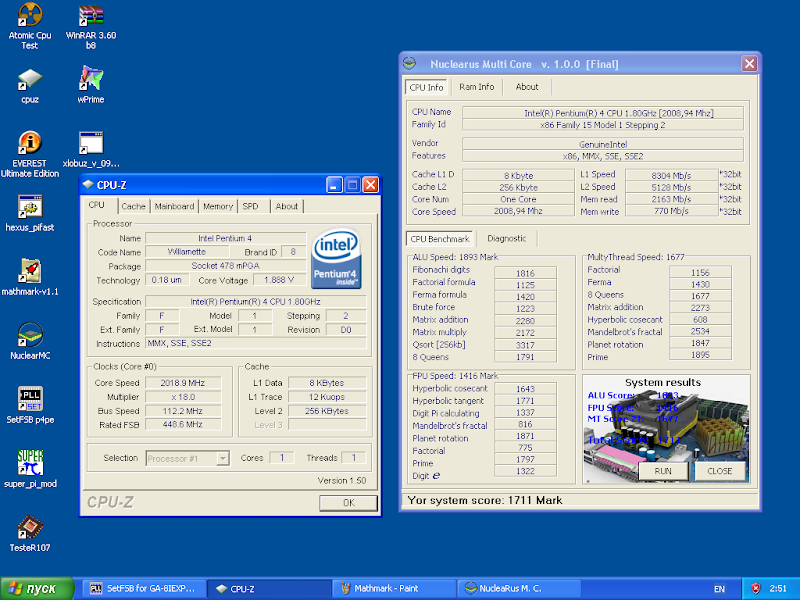The image size is (800, 600).
Task: Click the OK button in CPU-Z
Action: (348, 503)
